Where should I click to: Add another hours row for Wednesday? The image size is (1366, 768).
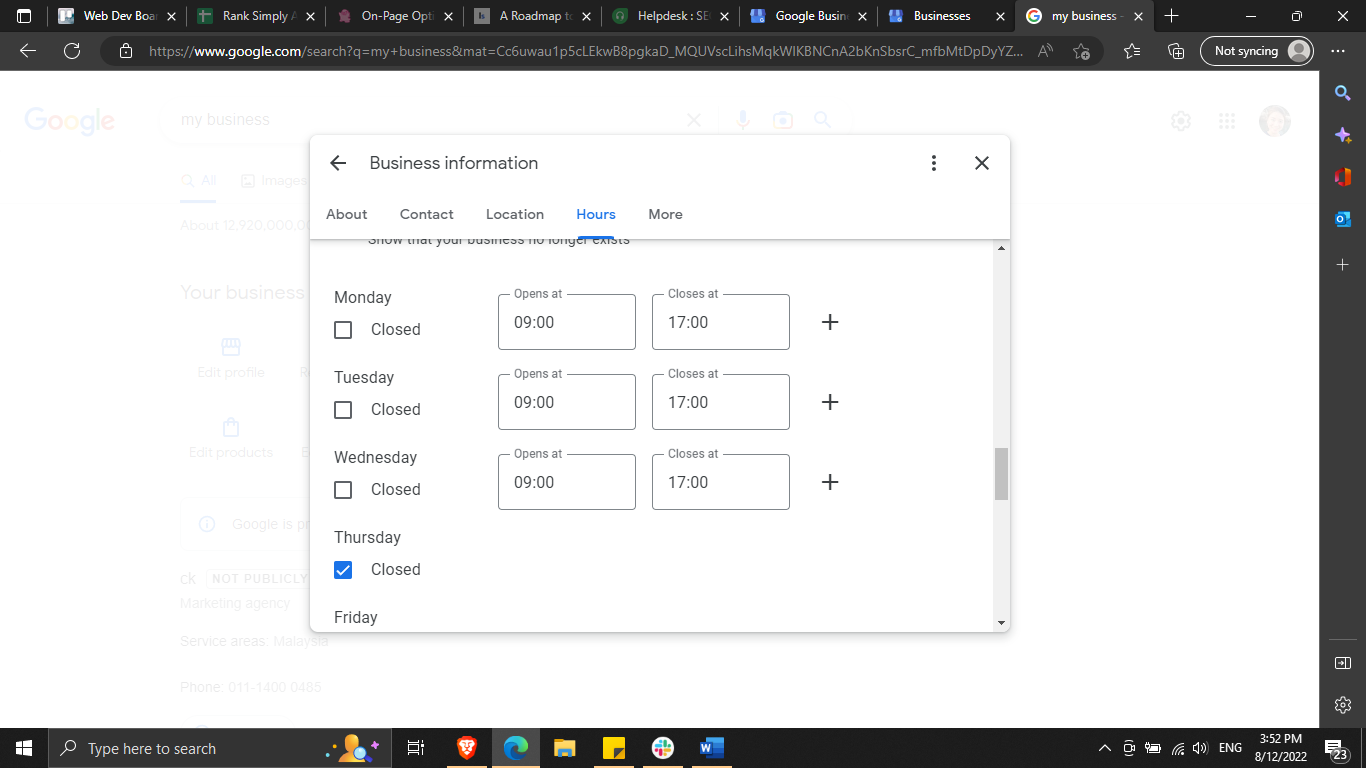[829, 482]
